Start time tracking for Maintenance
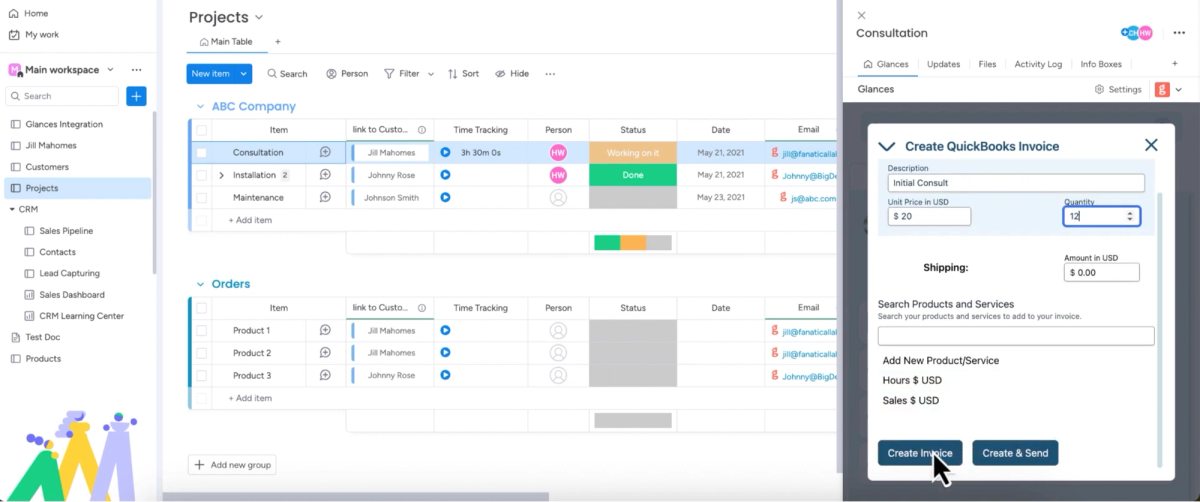This screenshot has width=1200, height=502. coord(445,197)
